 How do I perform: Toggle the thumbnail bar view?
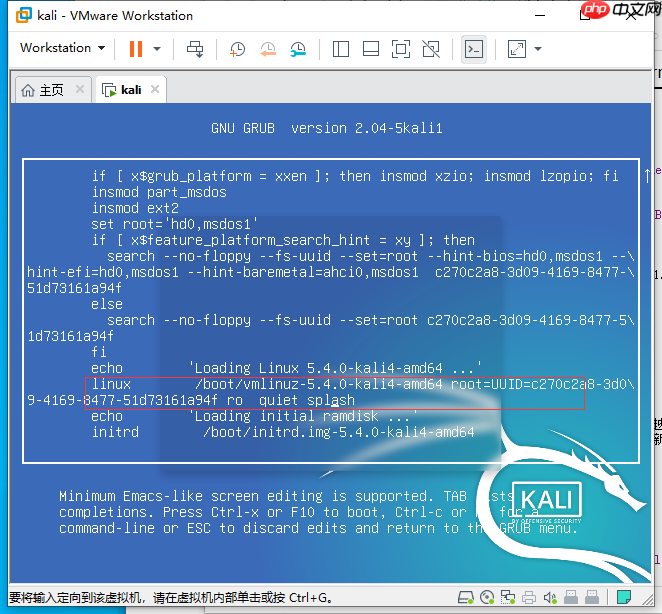[371, 49]
